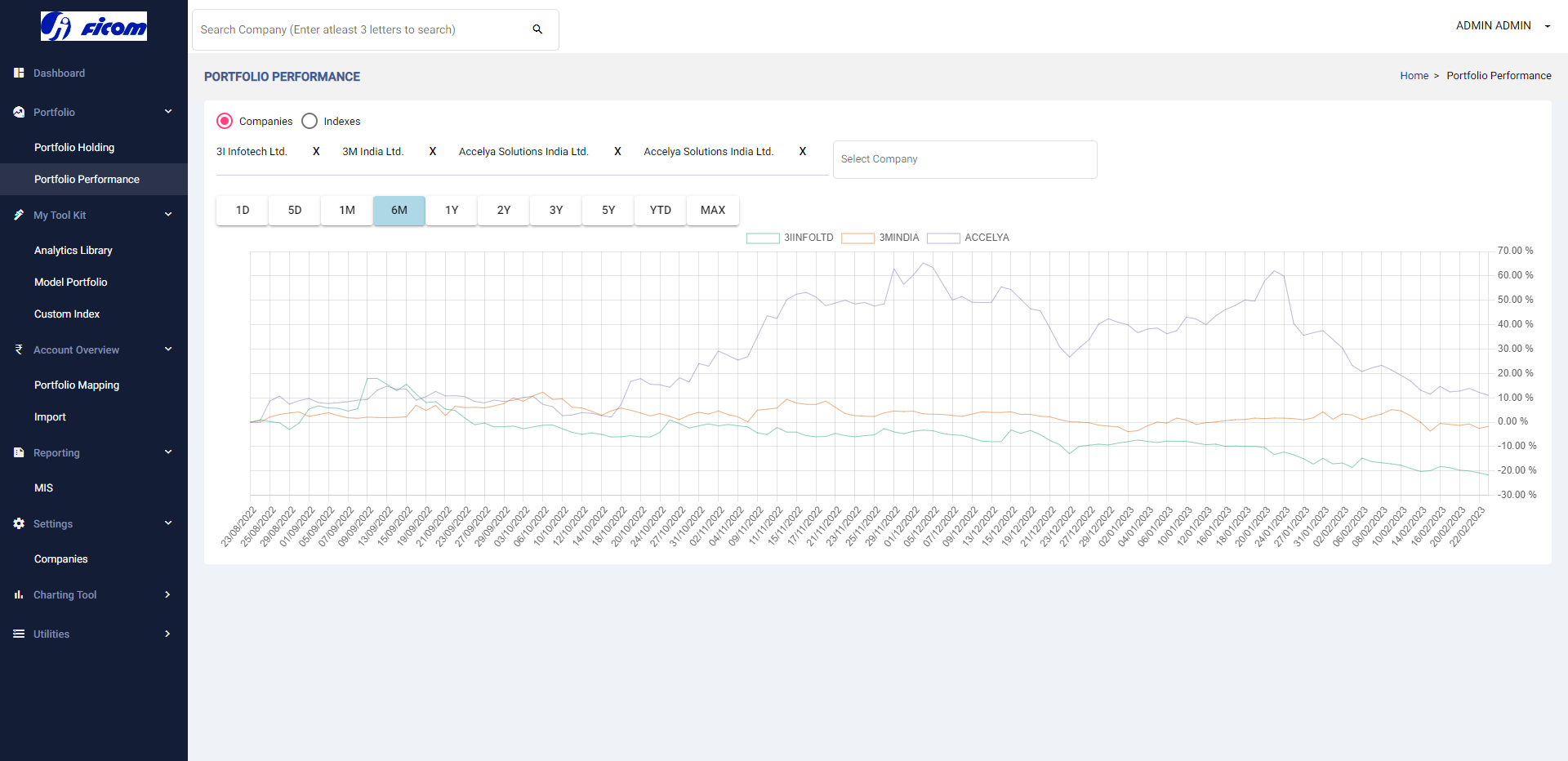Open Custom Index
The width and height of the screenshot is (1568, 761).
67,314
